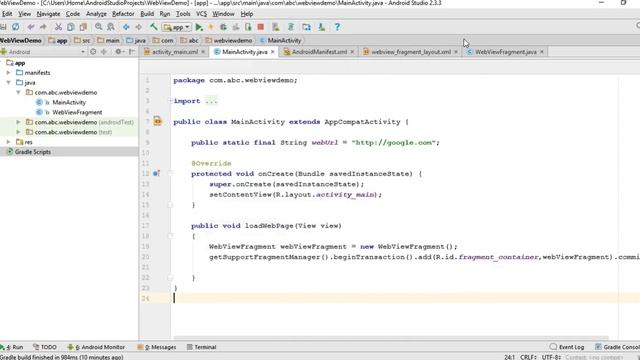Click the Apply Changes lightning icon
The image size is (640, 360).
pyautogui.click(x=211, y=27)
